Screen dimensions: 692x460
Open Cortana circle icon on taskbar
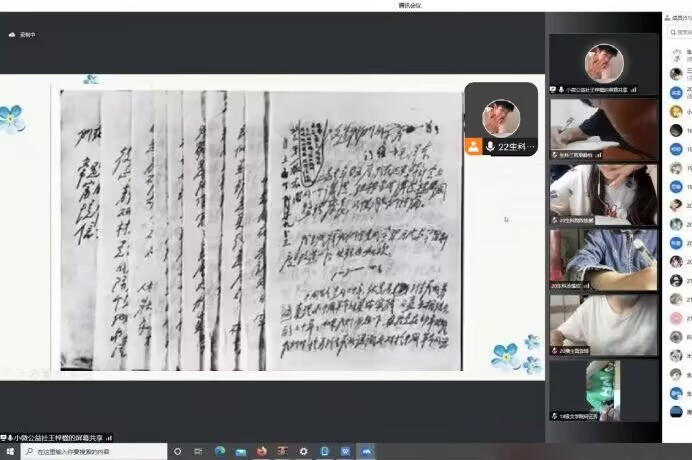pos(177,452)
